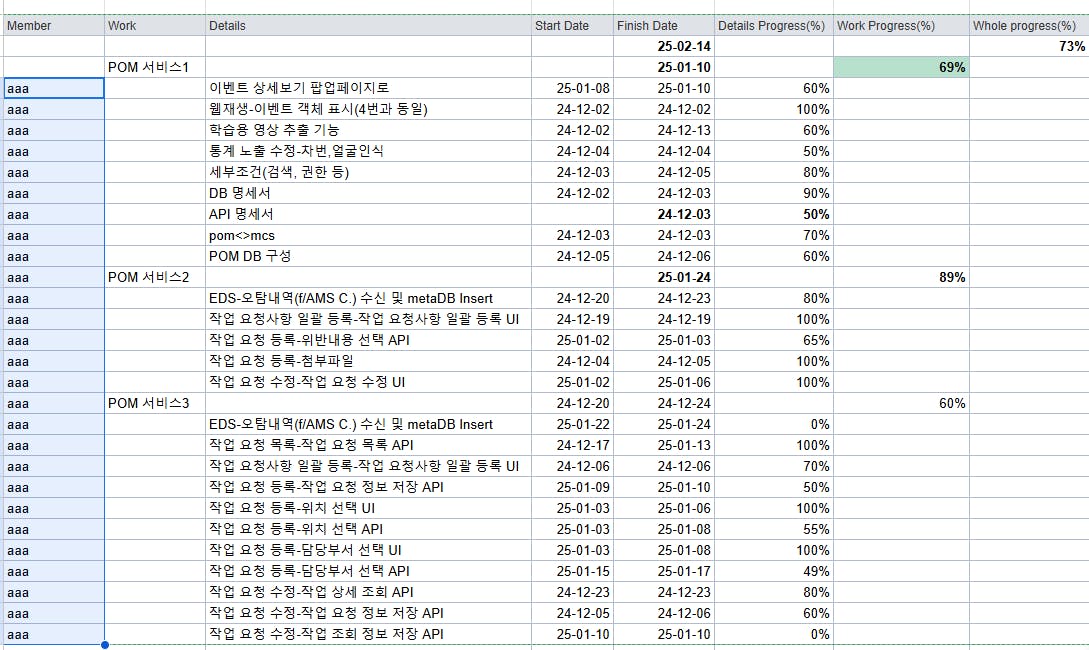Select the 작업 요청 등록-위치 선택 API cell
The image size is (1089, 650).
coord(368,529)
